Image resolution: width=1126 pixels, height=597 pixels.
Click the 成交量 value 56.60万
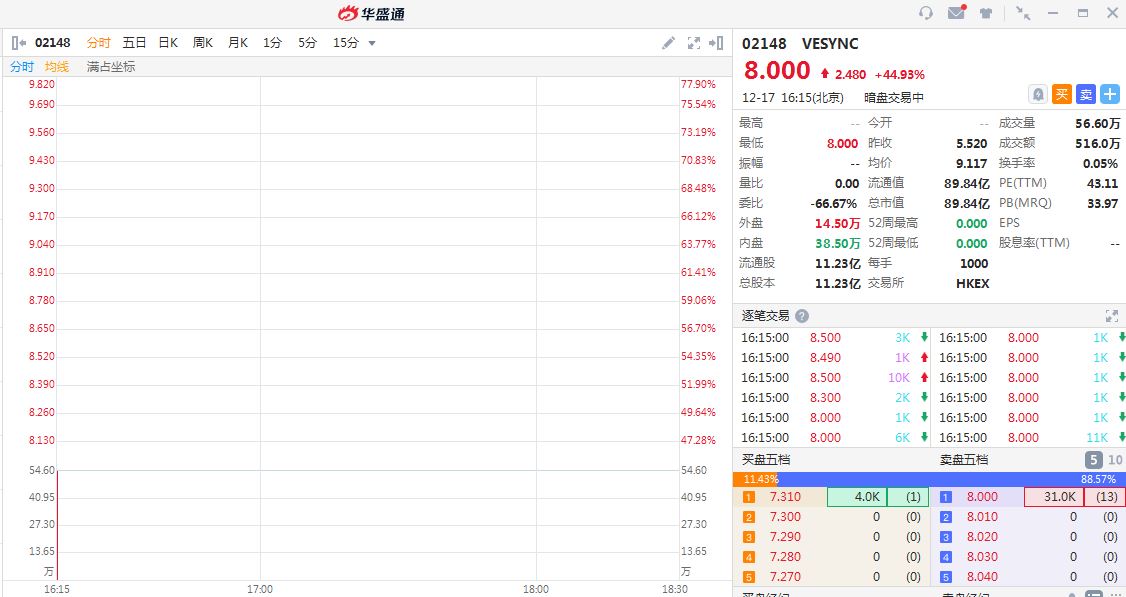tap(1097, 124)
